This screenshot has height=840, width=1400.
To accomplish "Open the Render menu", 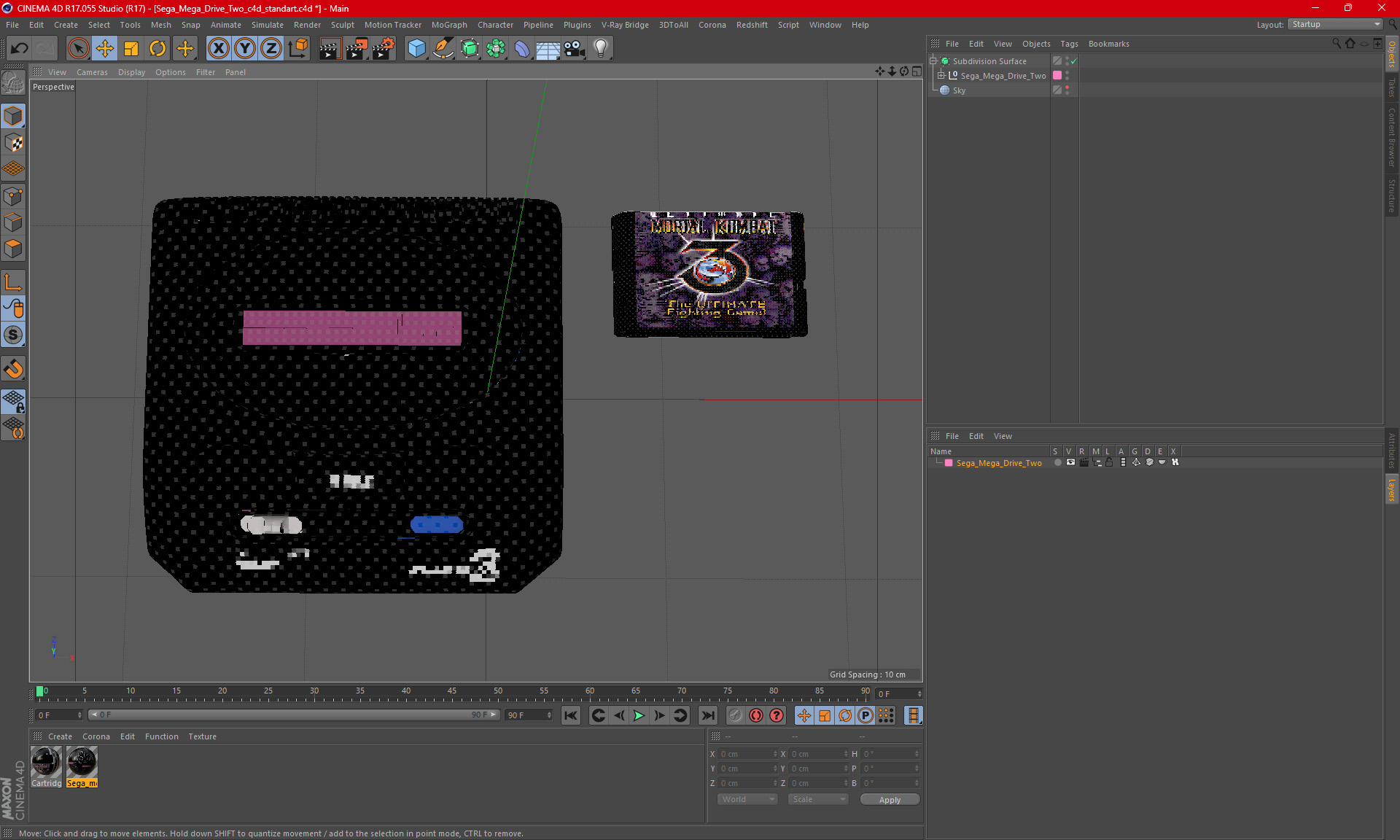I will [307, 25].
